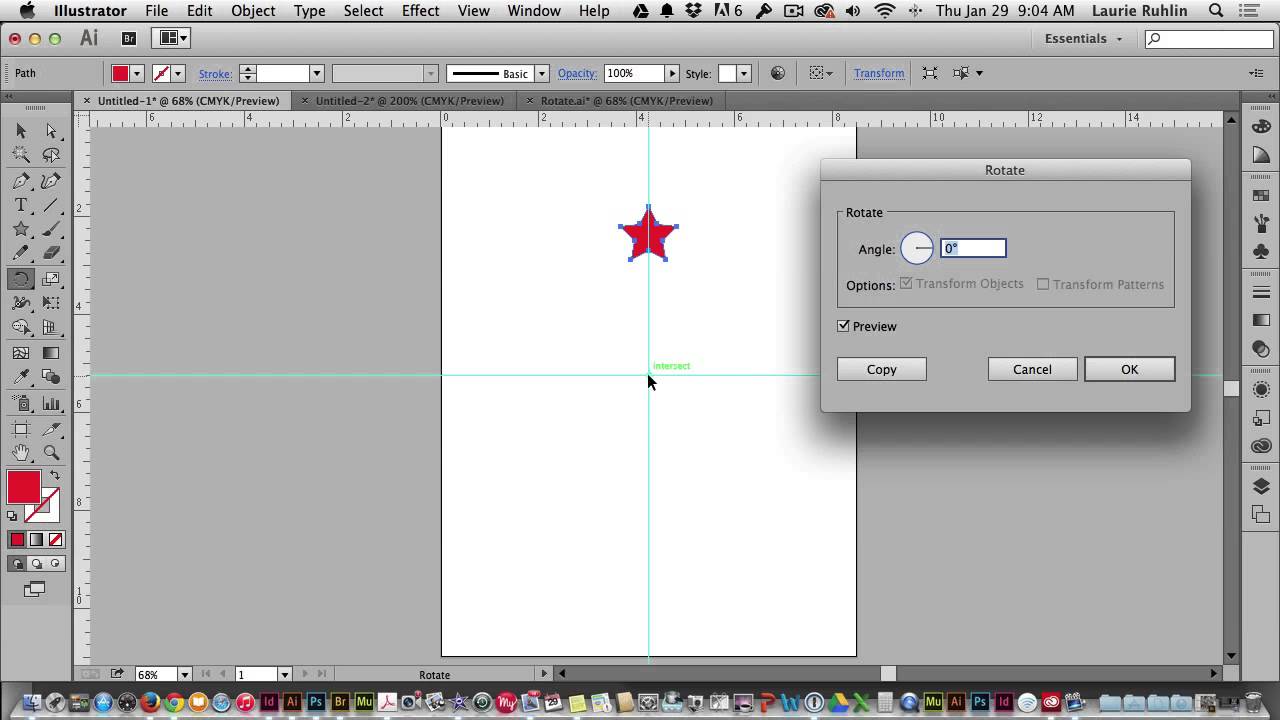
Task: Select the Magic Wand tool
Action: click(20, 155)
